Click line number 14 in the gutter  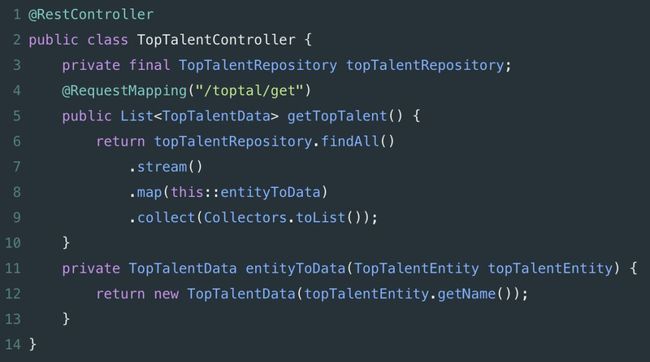(13, 345)
